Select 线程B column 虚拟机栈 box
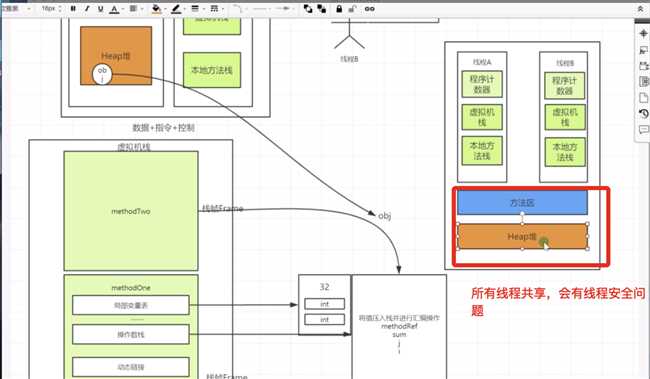This screenshot has height=379, width=650. 565,117
